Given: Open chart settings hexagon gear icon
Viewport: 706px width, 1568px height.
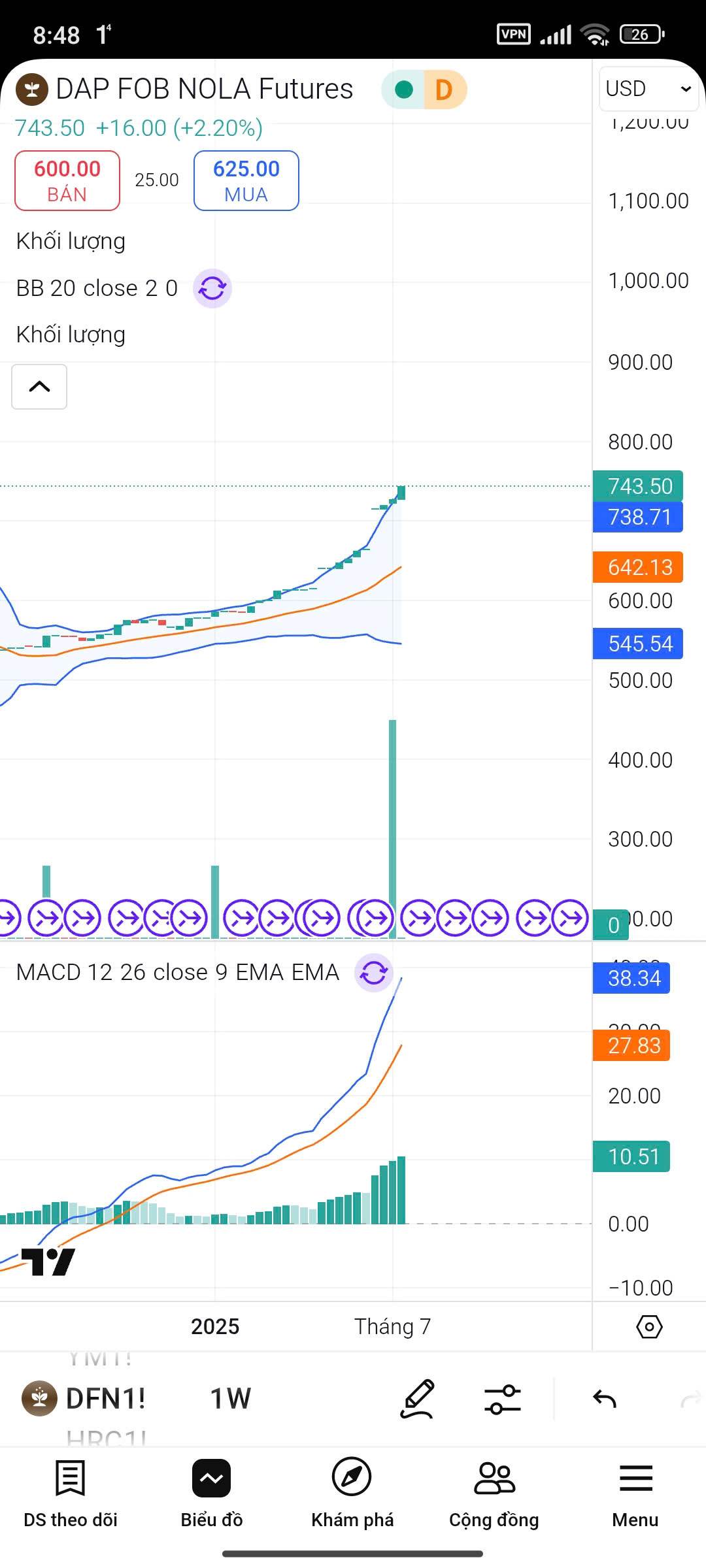Looking at the screenshot, I should pos(649,1327).
